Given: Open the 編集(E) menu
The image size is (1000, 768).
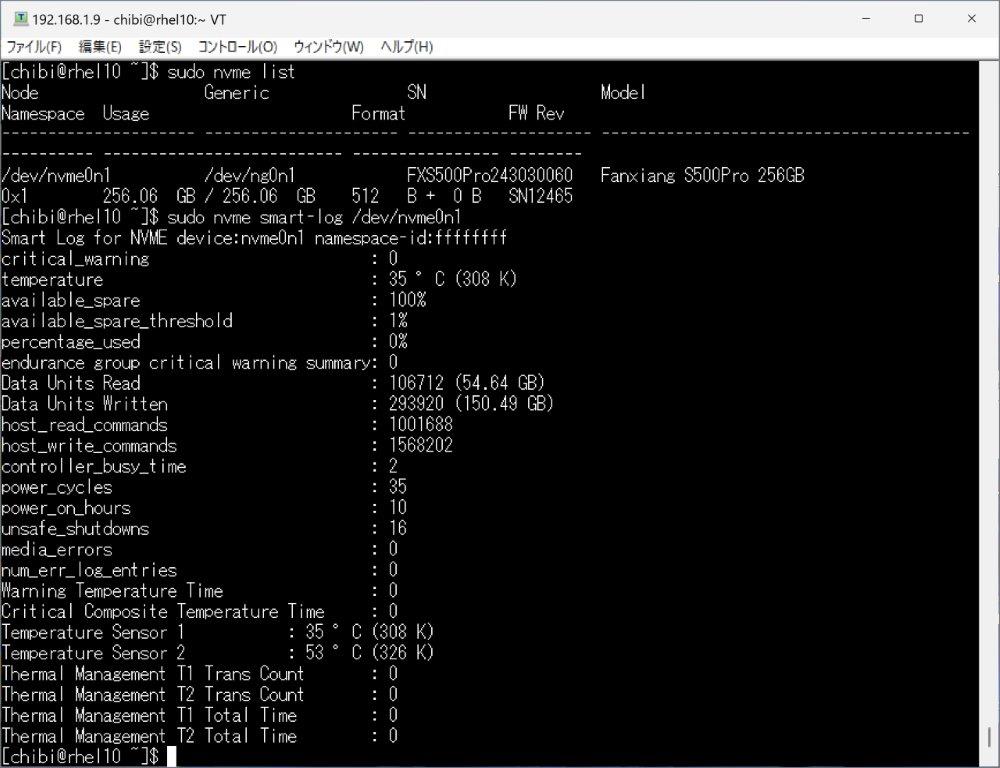Looking at the screenshot, I should click(x=100, y=47).
